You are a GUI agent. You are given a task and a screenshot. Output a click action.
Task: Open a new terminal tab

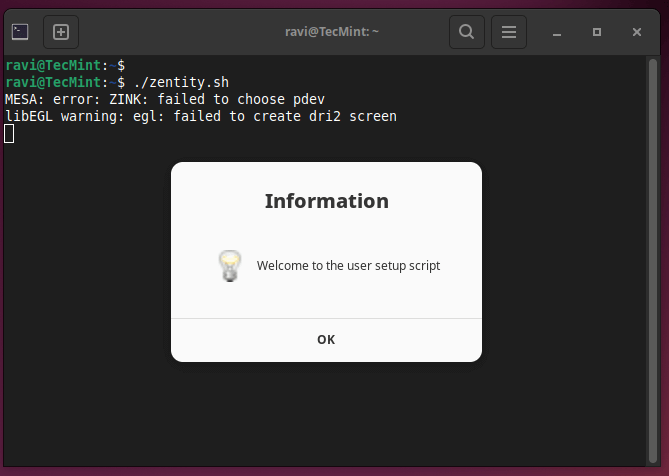click(61, 32)
